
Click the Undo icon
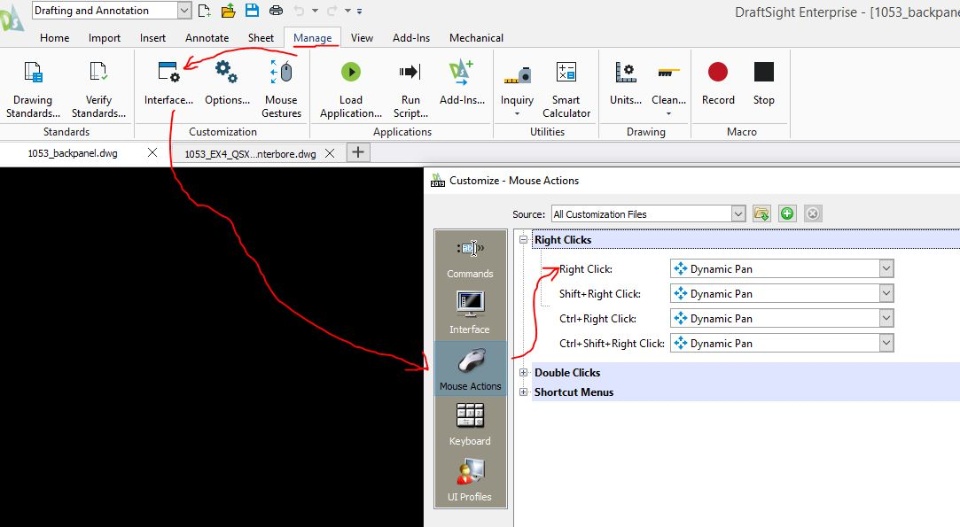click(299, 10)
